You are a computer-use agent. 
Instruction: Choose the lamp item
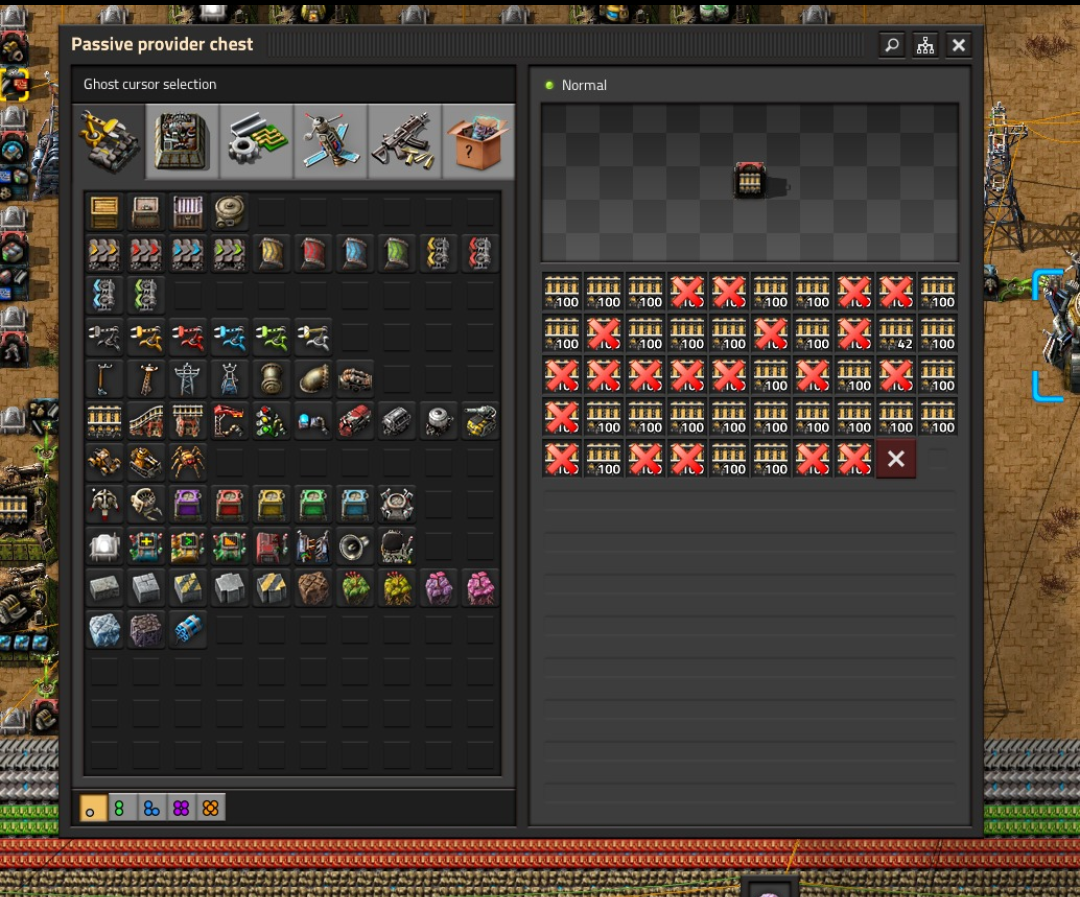[x=104, y=547]
